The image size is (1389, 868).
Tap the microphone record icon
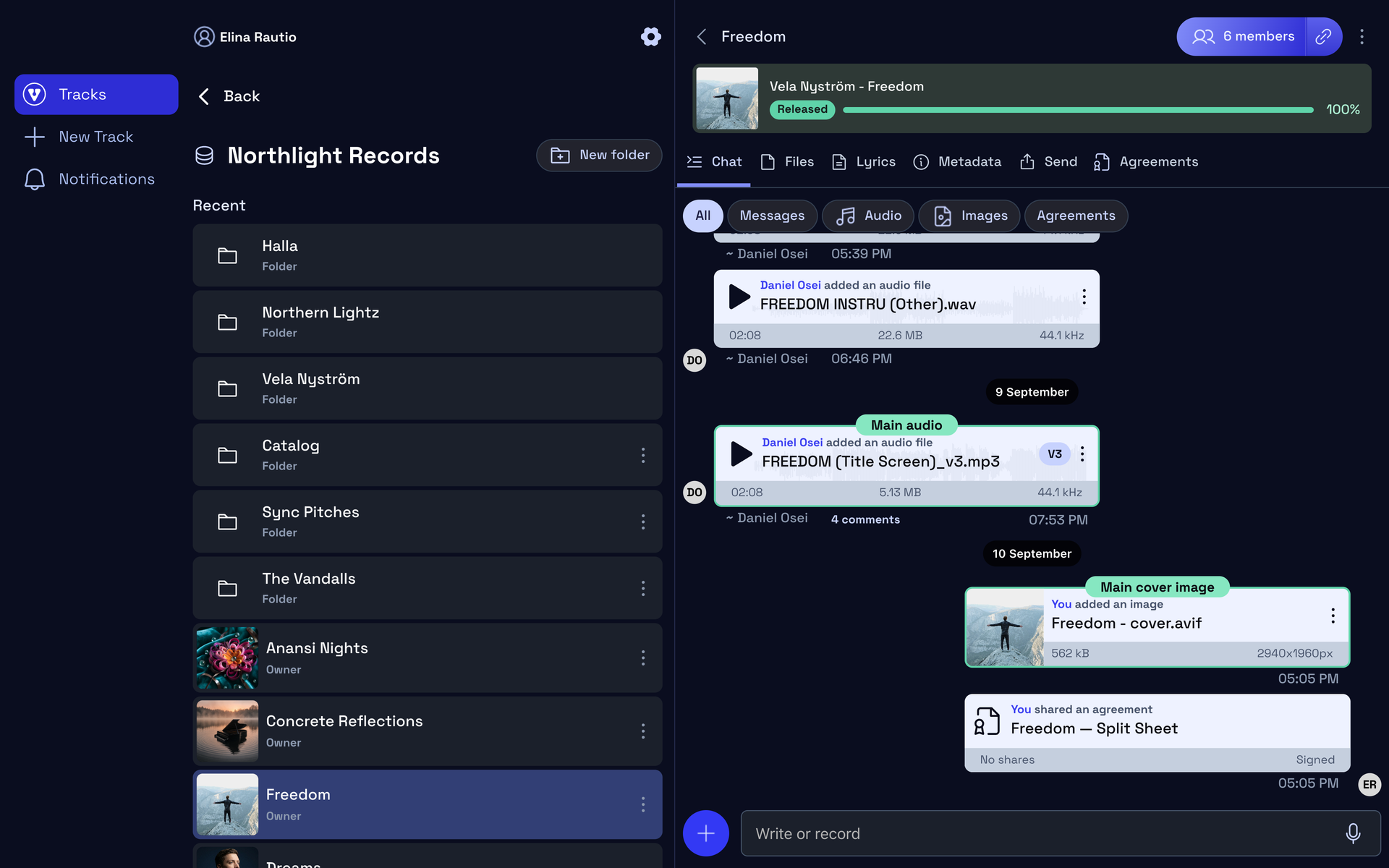(x=1353, y=833)
